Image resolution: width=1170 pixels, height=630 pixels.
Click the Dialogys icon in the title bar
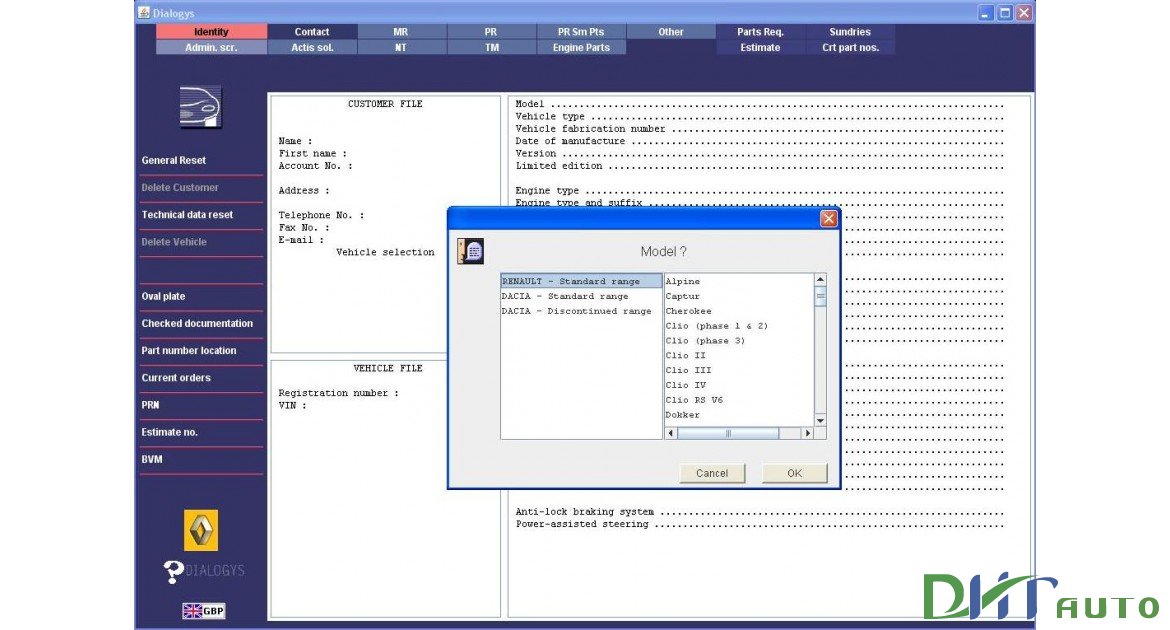click(142, 13)
